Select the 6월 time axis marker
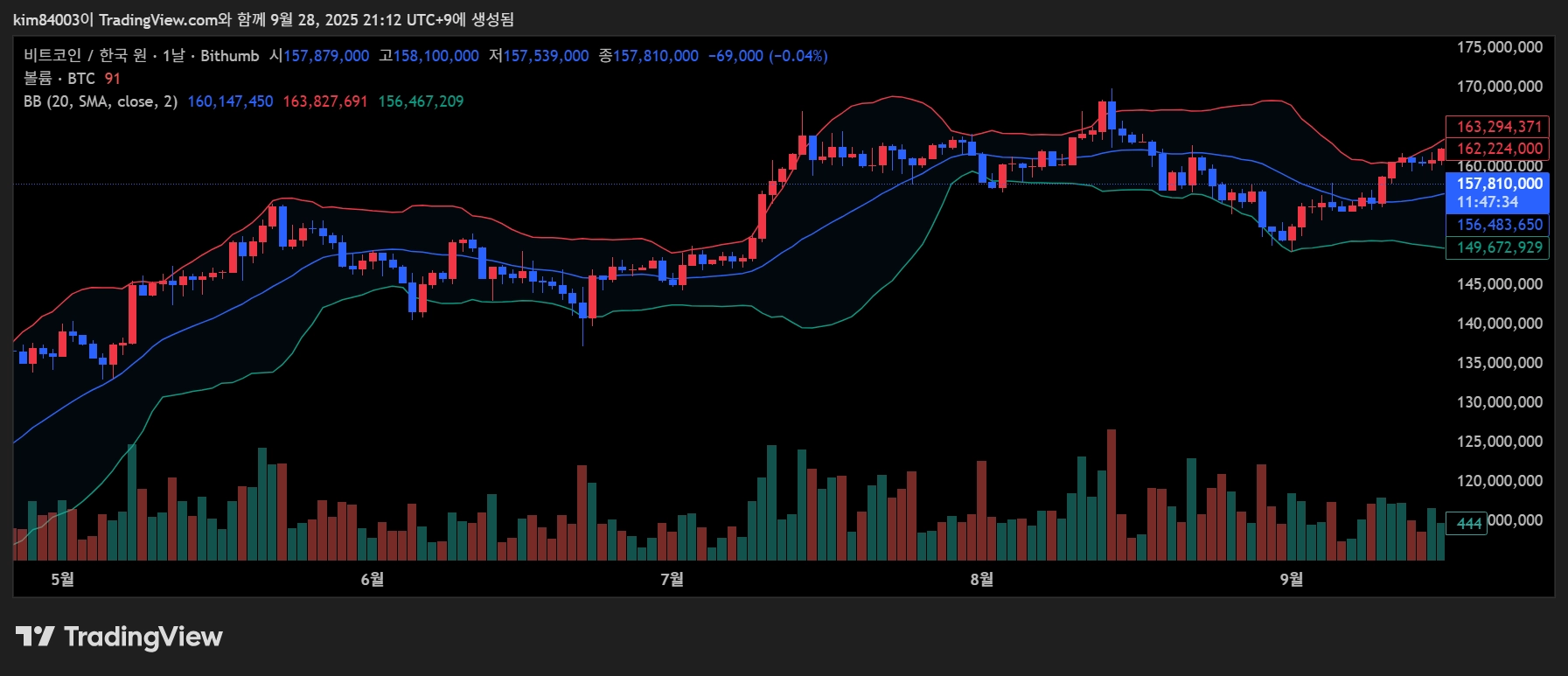 point(372,579)
